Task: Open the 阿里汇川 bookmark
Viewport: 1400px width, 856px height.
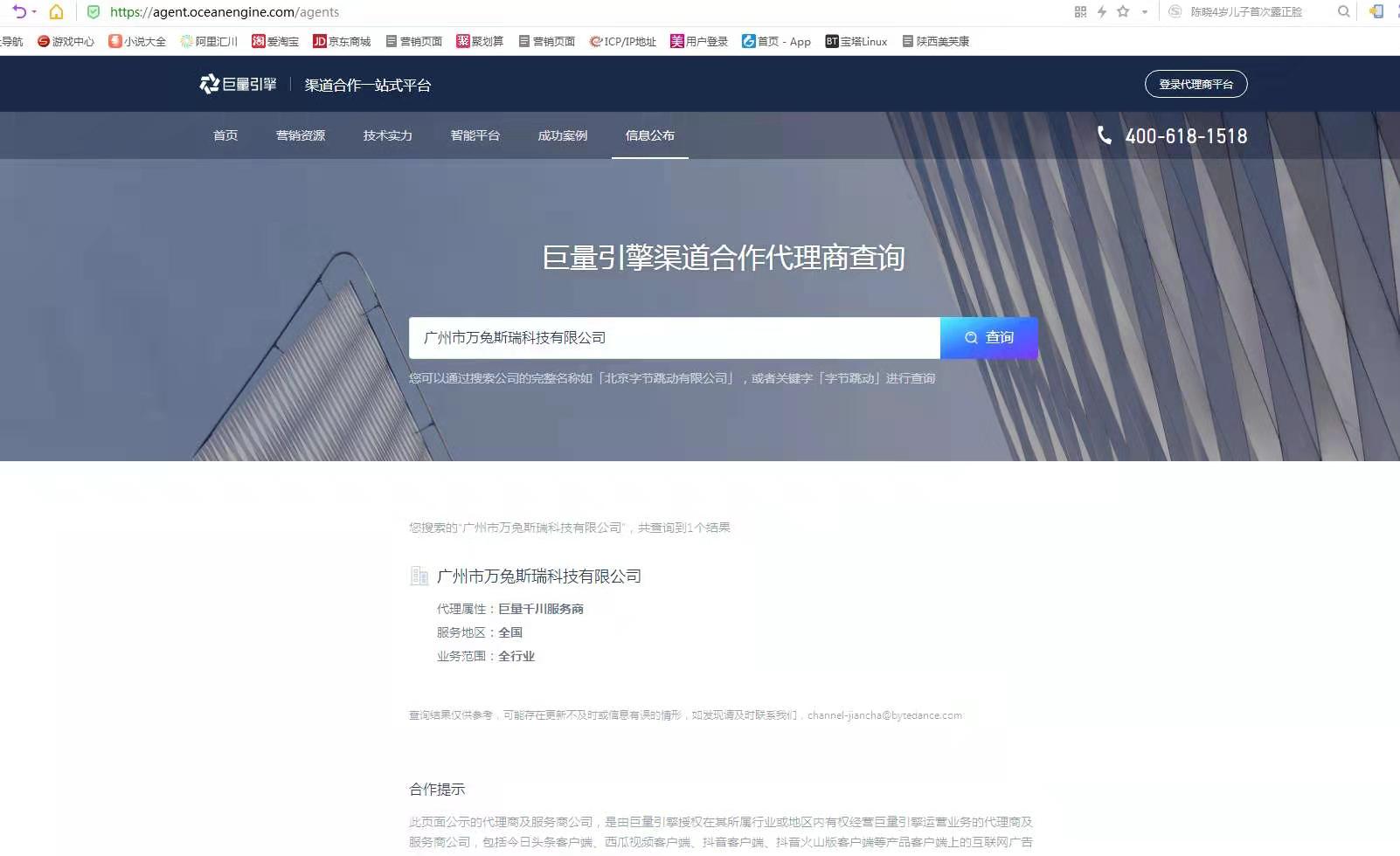Action: tap(209, 41)
